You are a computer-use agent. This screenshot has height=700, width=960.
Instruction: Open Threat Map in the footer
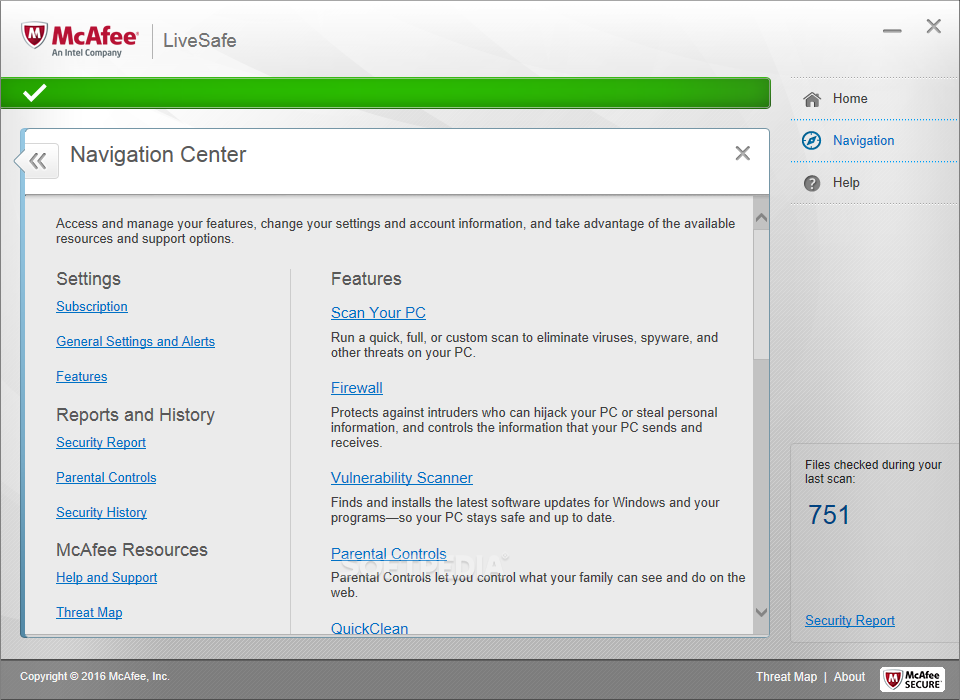click(786, 677)
